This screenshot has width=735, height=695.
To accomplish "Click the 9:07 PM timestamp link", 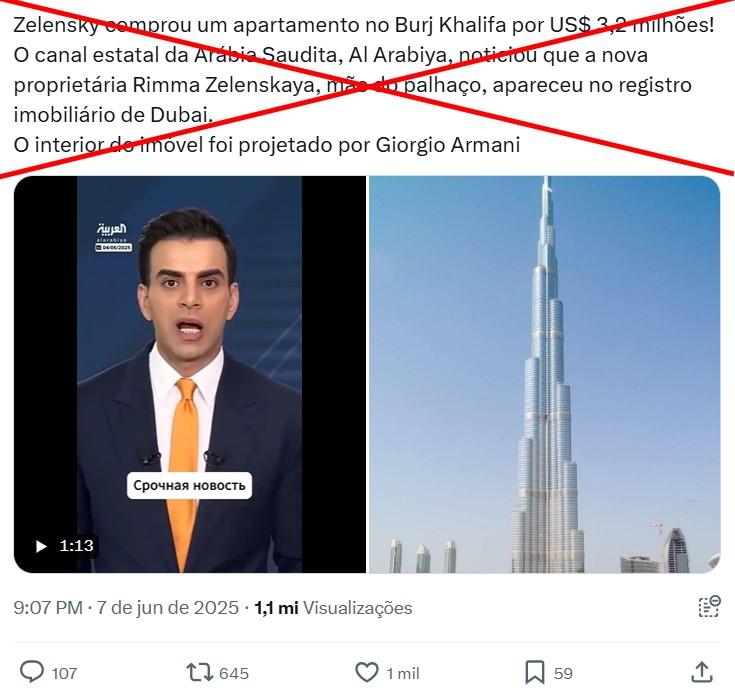I will tap(48, 608).
